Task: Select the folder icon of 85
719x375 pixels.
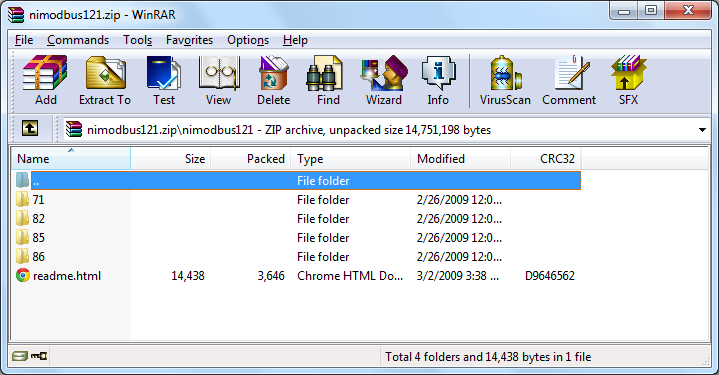Action: click(22, 237)
